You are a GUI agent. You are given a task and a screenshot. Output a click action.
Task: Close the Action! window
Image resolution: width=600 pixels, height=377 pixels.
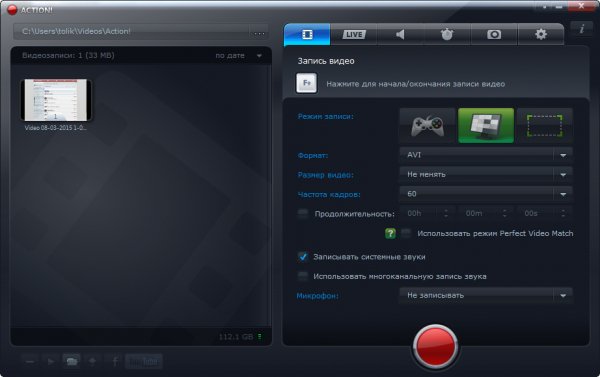click(x=581, y=6)
